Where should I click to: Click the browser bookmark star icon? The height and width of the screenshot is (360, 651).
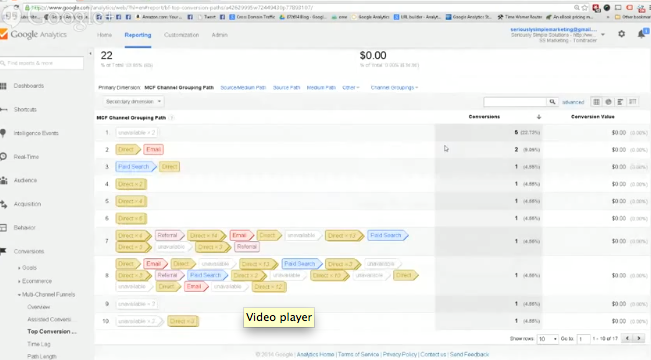click(x=585, y=7)
